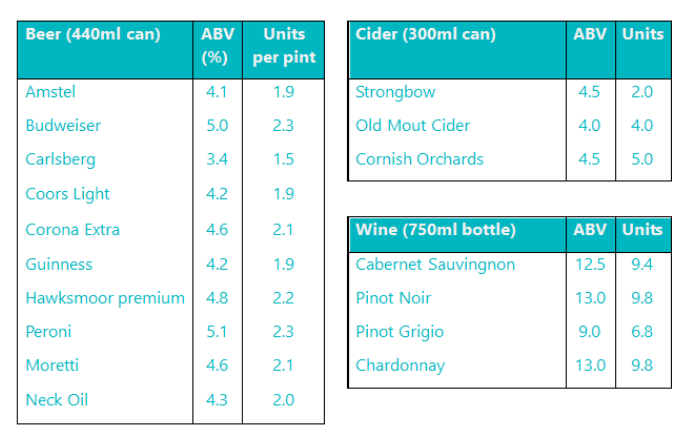The image size is (690, 434).
Task: Select the Cider (300ml can) header
Action: (426, 34)
